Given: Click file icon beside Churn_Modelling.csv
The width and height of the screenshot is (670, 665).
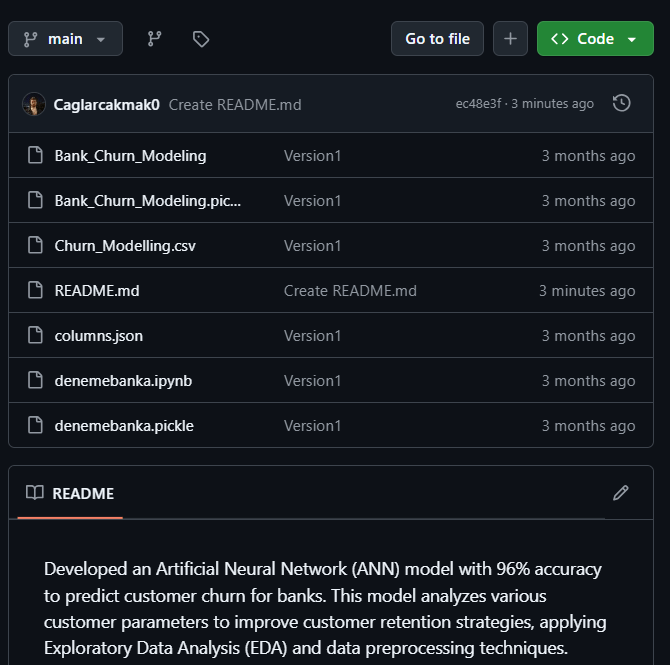Looking at the screenshot, I should click(x=35, y=246).
